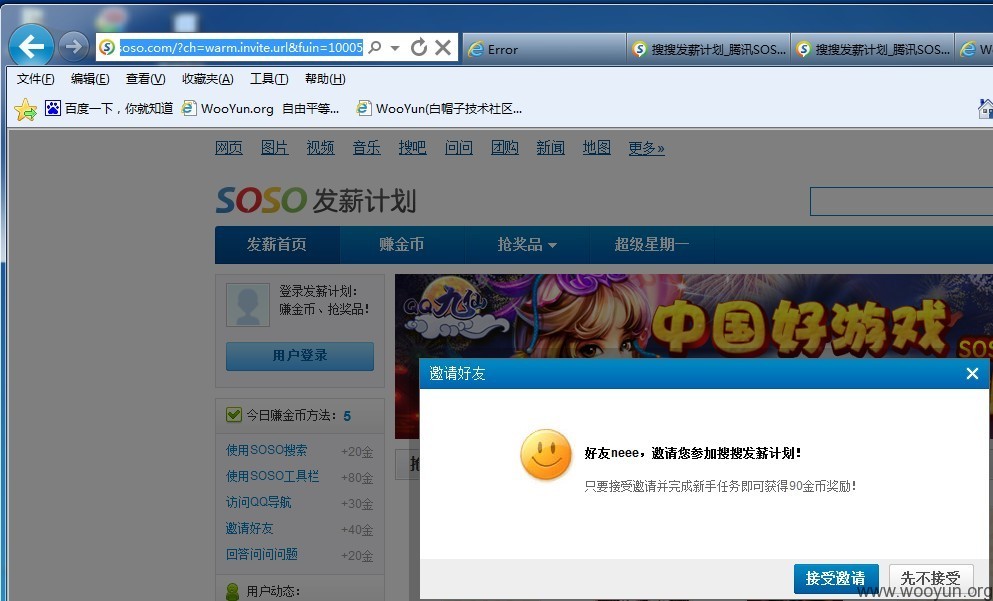Click the URL address field
Viewport: 993px width, 601px height.
point(241,47)
